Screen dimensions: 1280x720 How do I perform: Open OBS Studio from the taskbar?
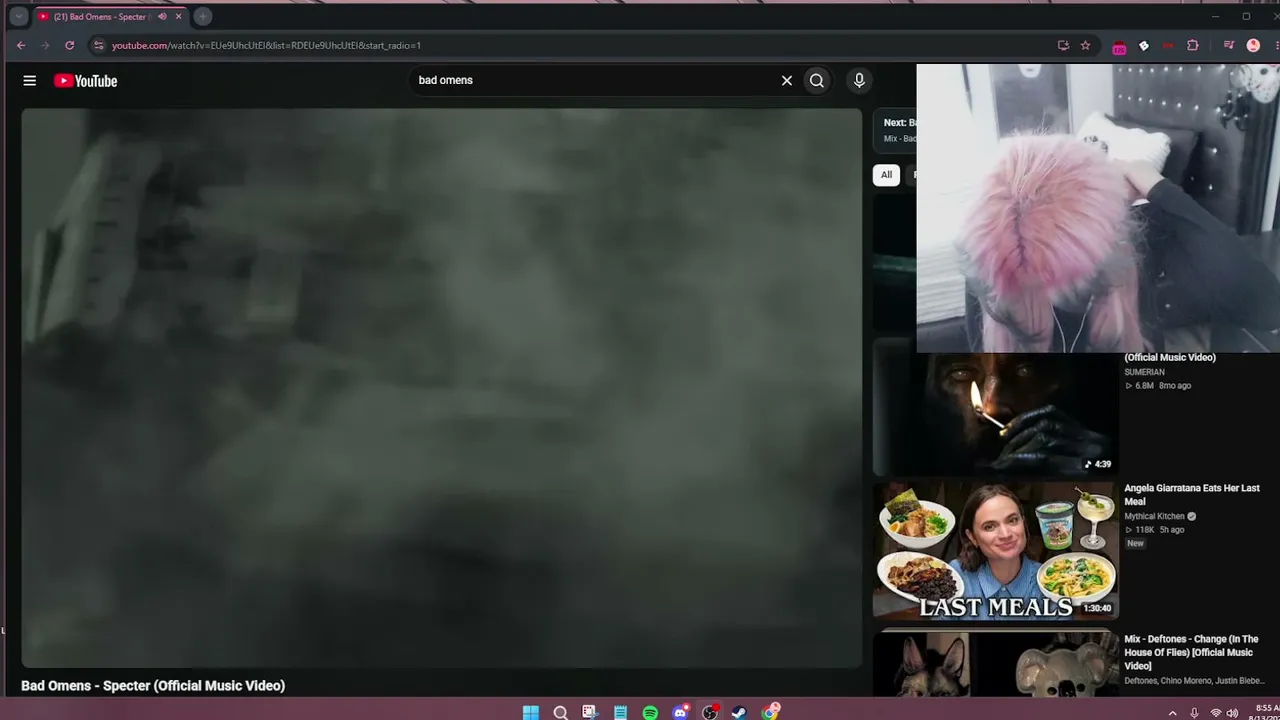710,712
